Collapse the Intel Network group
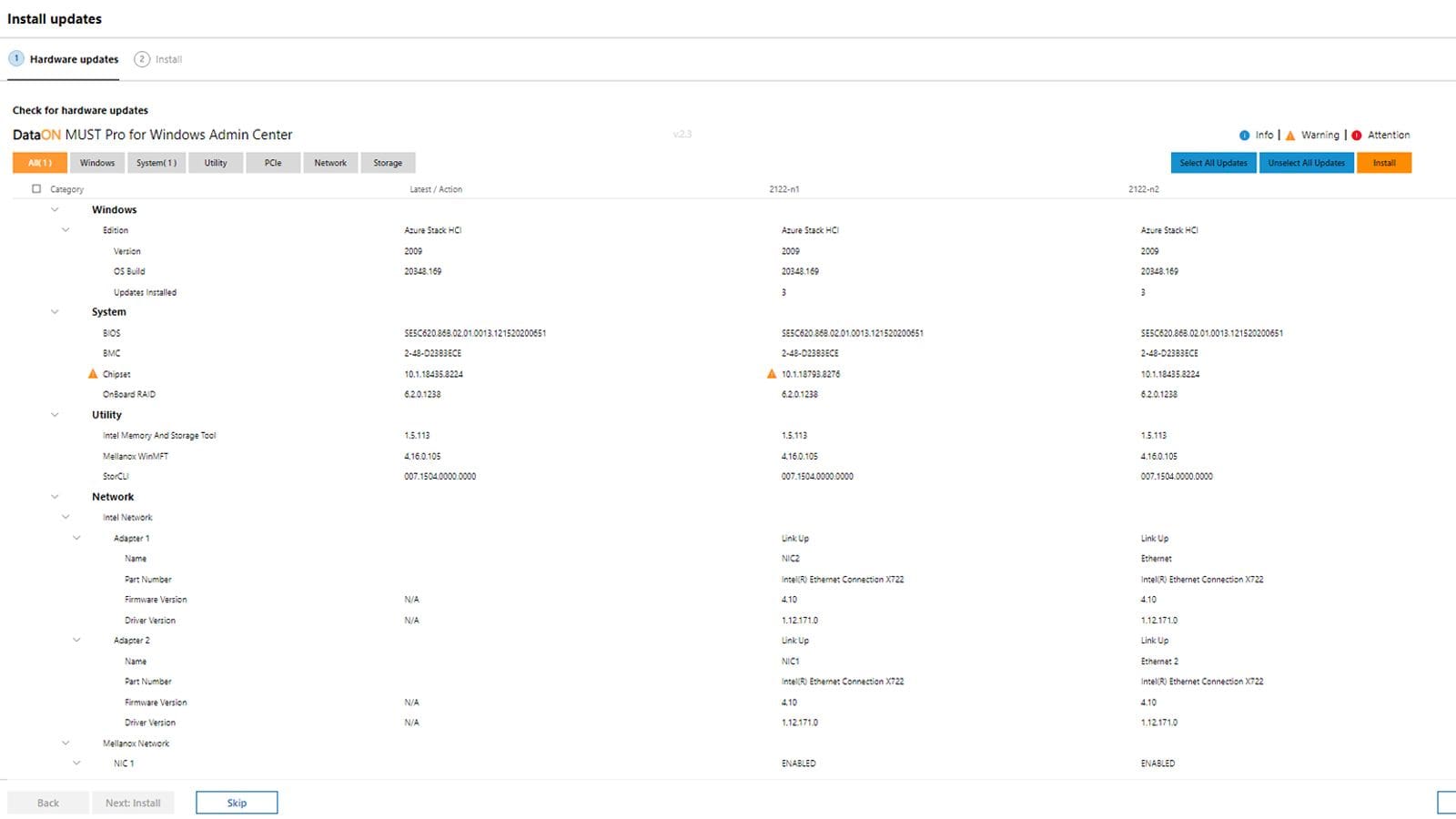 tap(66, 517)
